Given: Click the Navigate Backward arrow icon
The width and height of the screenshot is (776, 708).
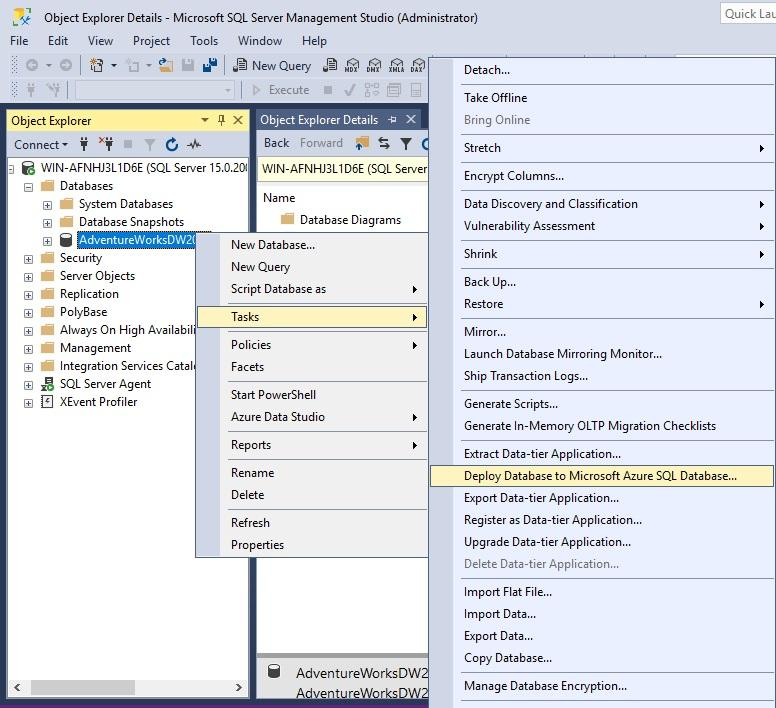Looking at the screenshot, I should (32, 65).
